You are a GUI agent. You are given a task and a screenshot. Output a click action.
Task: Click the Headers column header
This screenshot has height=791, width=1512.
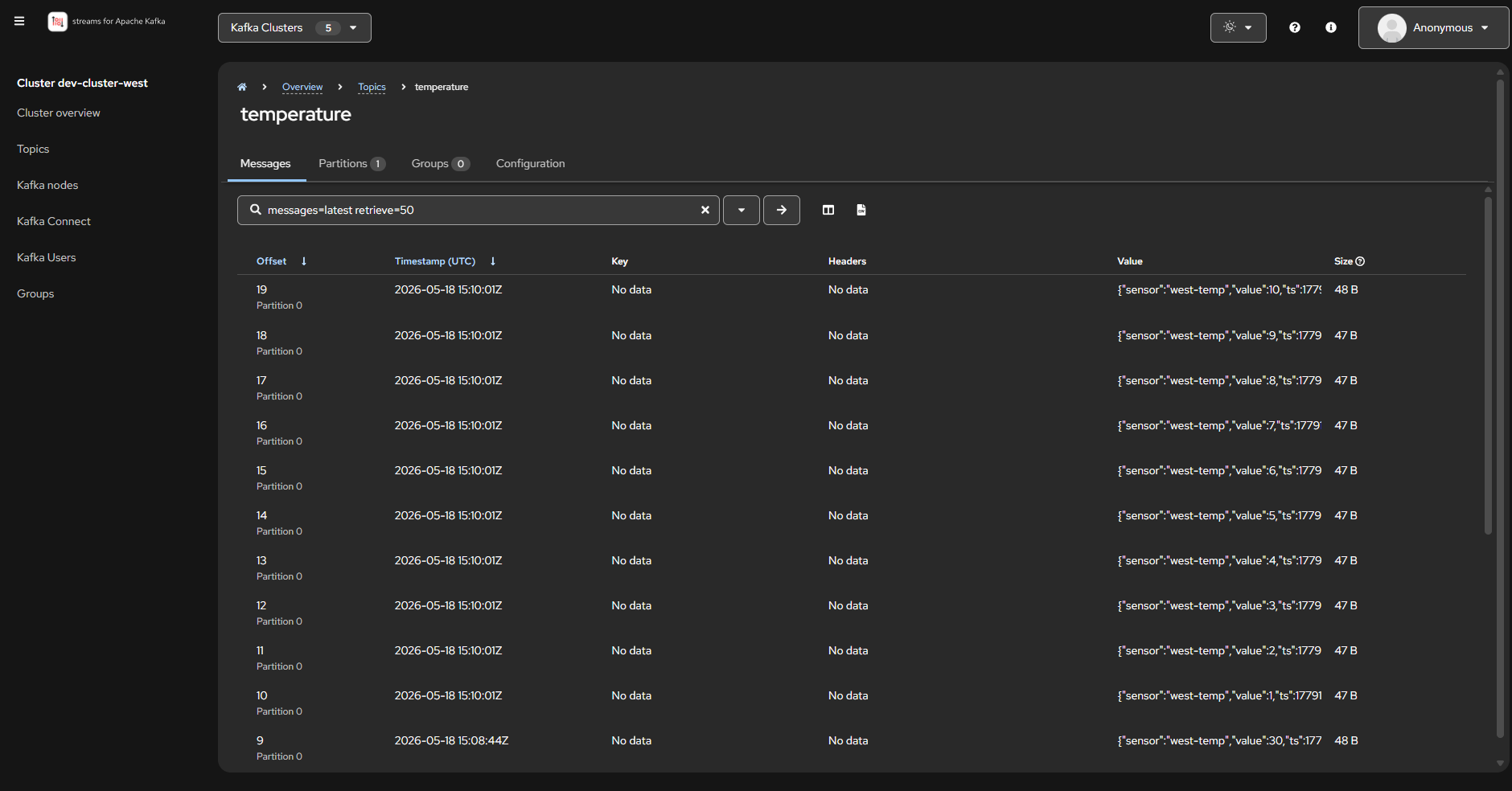pos(847,261)
